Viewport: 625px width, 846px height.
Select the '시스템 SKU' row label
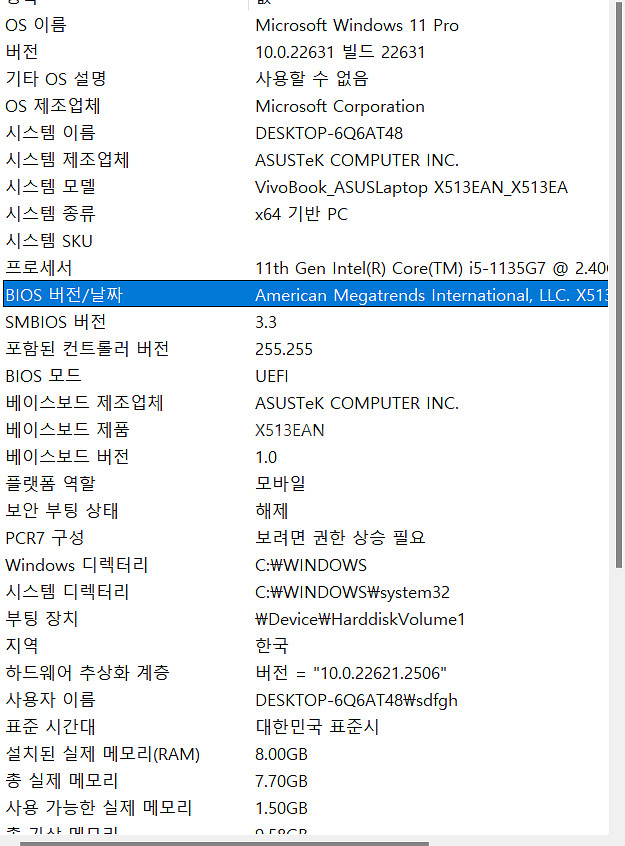49,241
